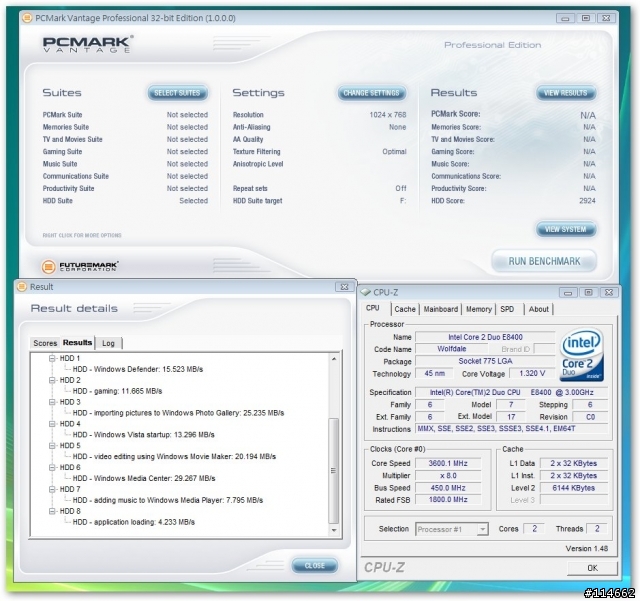Click the Bus Speed 450.0 MHz field

tap(448, 488)
